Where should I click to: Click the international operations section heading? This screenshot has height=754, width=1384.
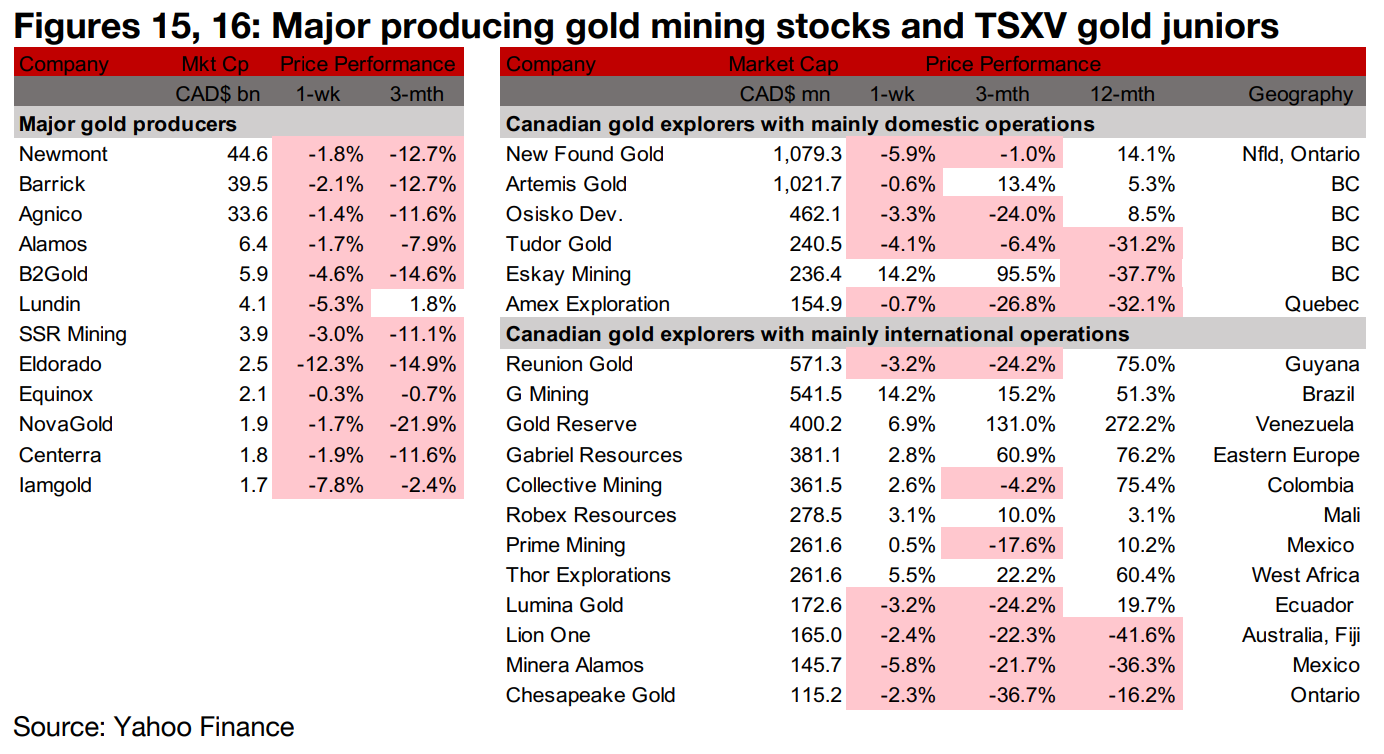coord(817,335)
